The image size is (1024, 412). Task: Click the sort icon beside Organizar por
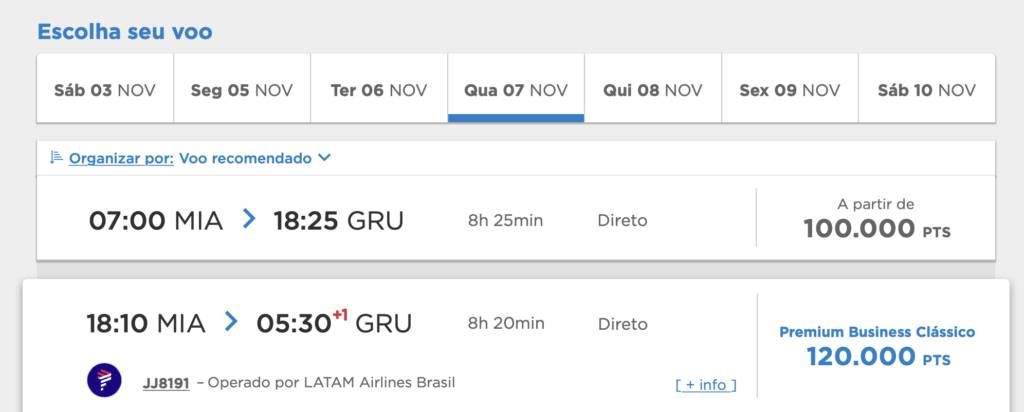[x=56, y=157]
